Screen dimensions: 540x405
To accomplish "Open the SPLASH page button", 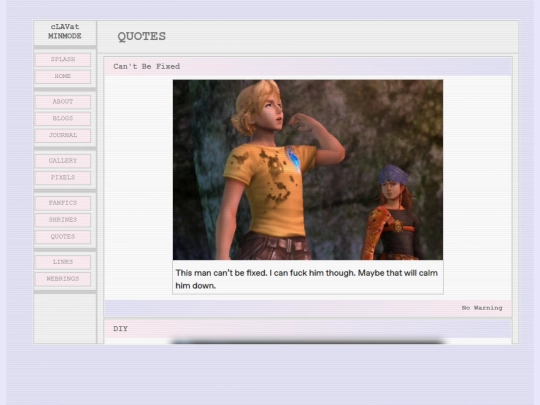I will pos(63,60).
